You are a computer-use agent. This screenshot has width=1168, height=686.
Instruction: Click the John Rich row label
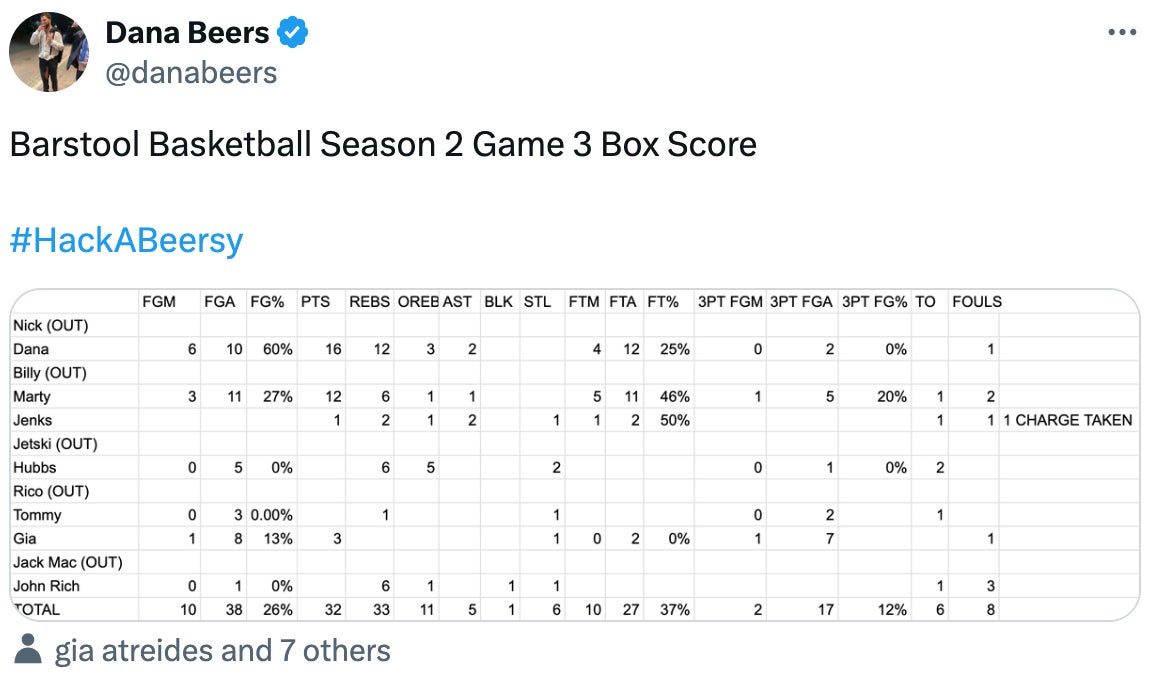[x=46, y=586]
